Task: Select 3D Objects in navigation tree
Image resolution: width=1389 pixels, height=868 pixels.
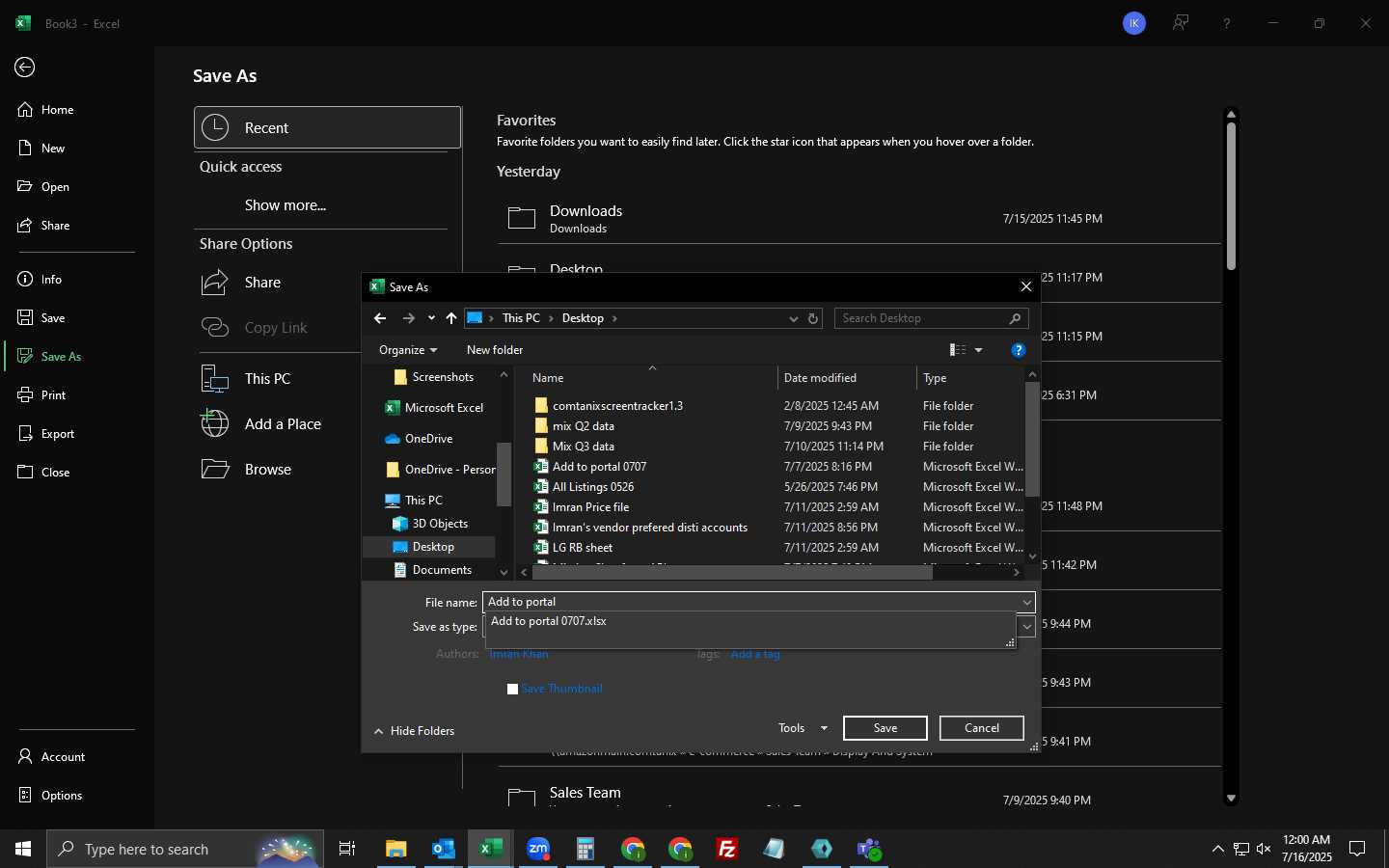Action: coord(430,524)
